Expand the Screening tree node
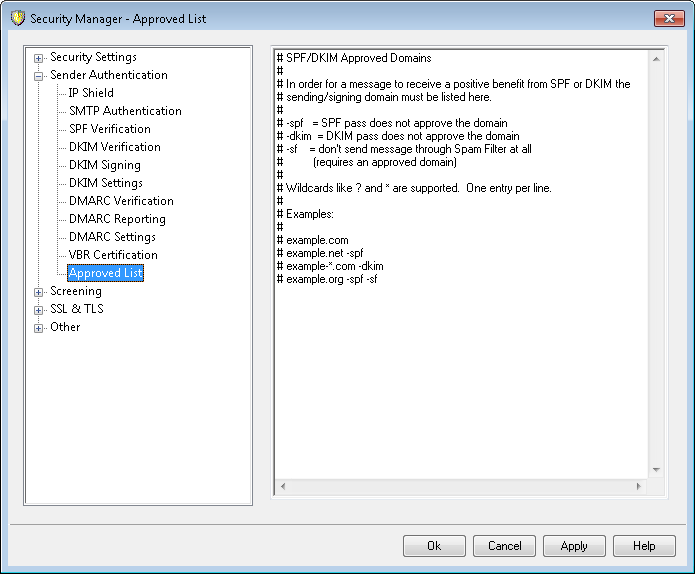The image size is (695, 574). (x=39, y=292)
